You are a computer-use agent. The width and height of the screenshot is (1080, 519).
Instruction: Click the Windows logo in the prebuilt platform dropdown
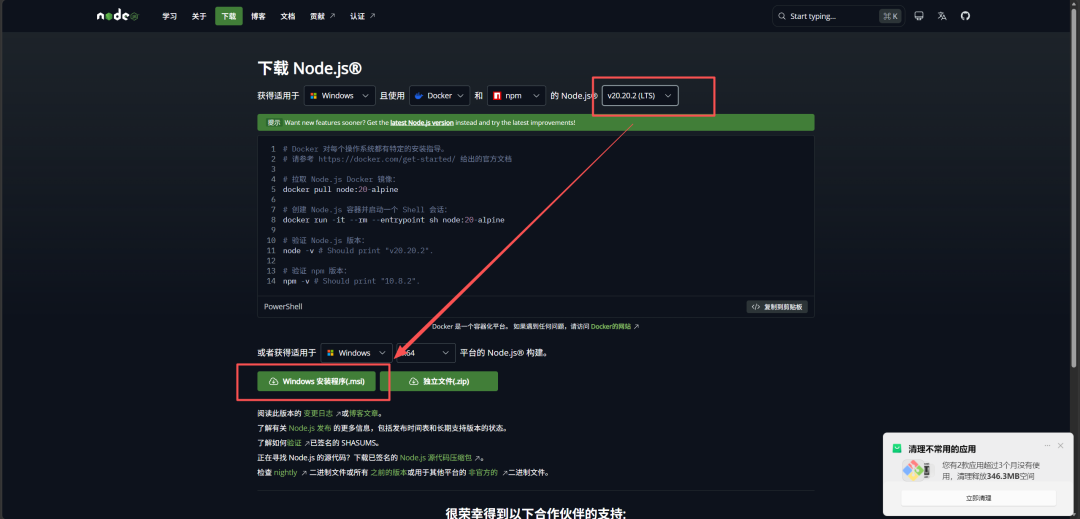(x=331, y=353)
